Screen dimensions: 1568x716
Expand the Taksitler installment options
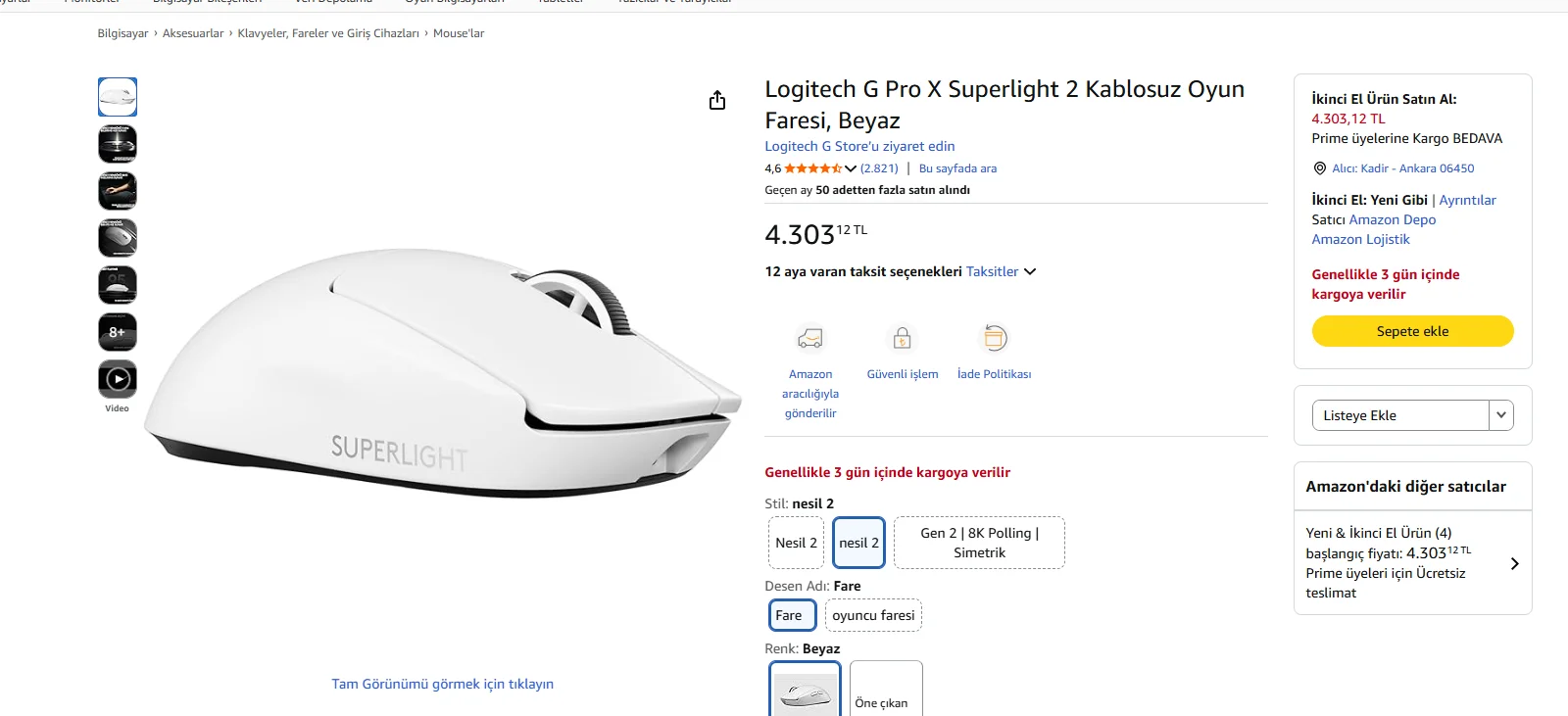1001,271
